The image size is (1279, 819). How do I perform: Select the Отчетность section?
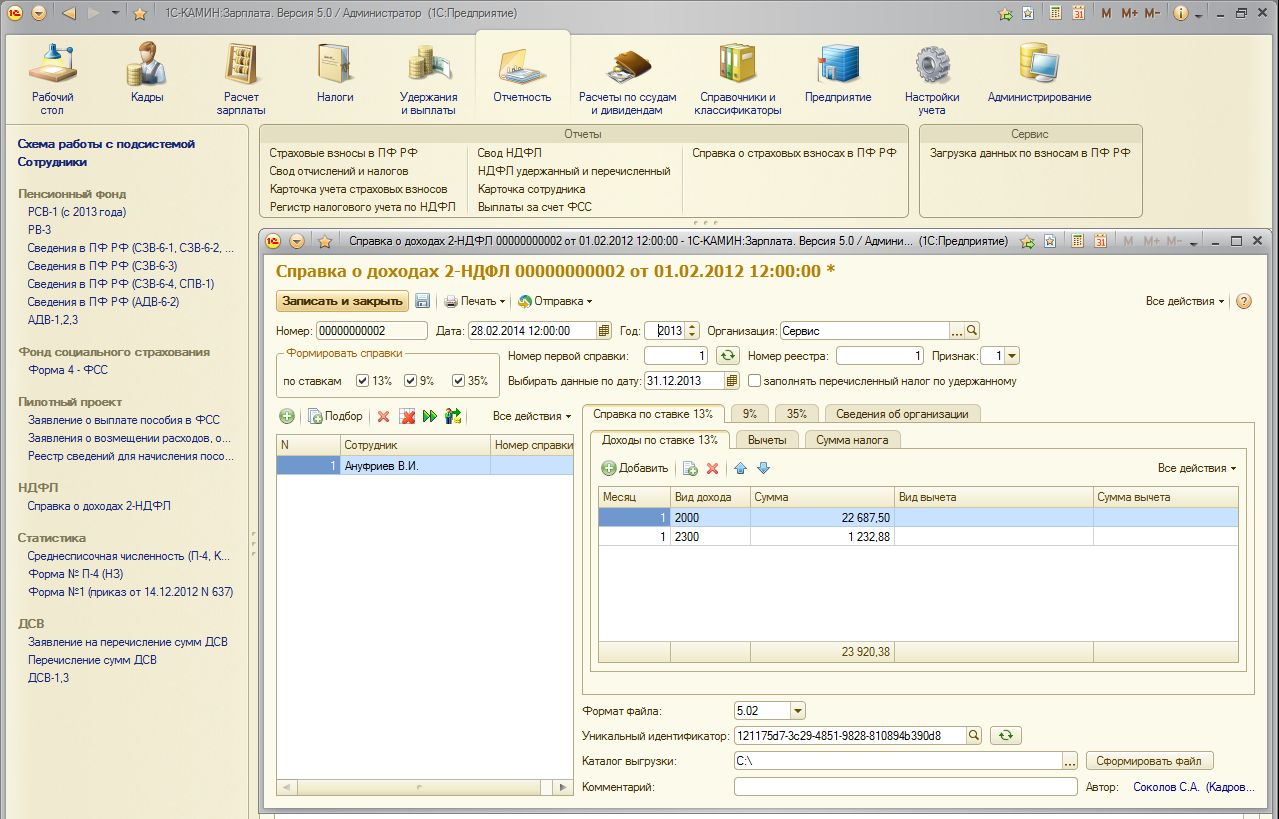(522, 74)
